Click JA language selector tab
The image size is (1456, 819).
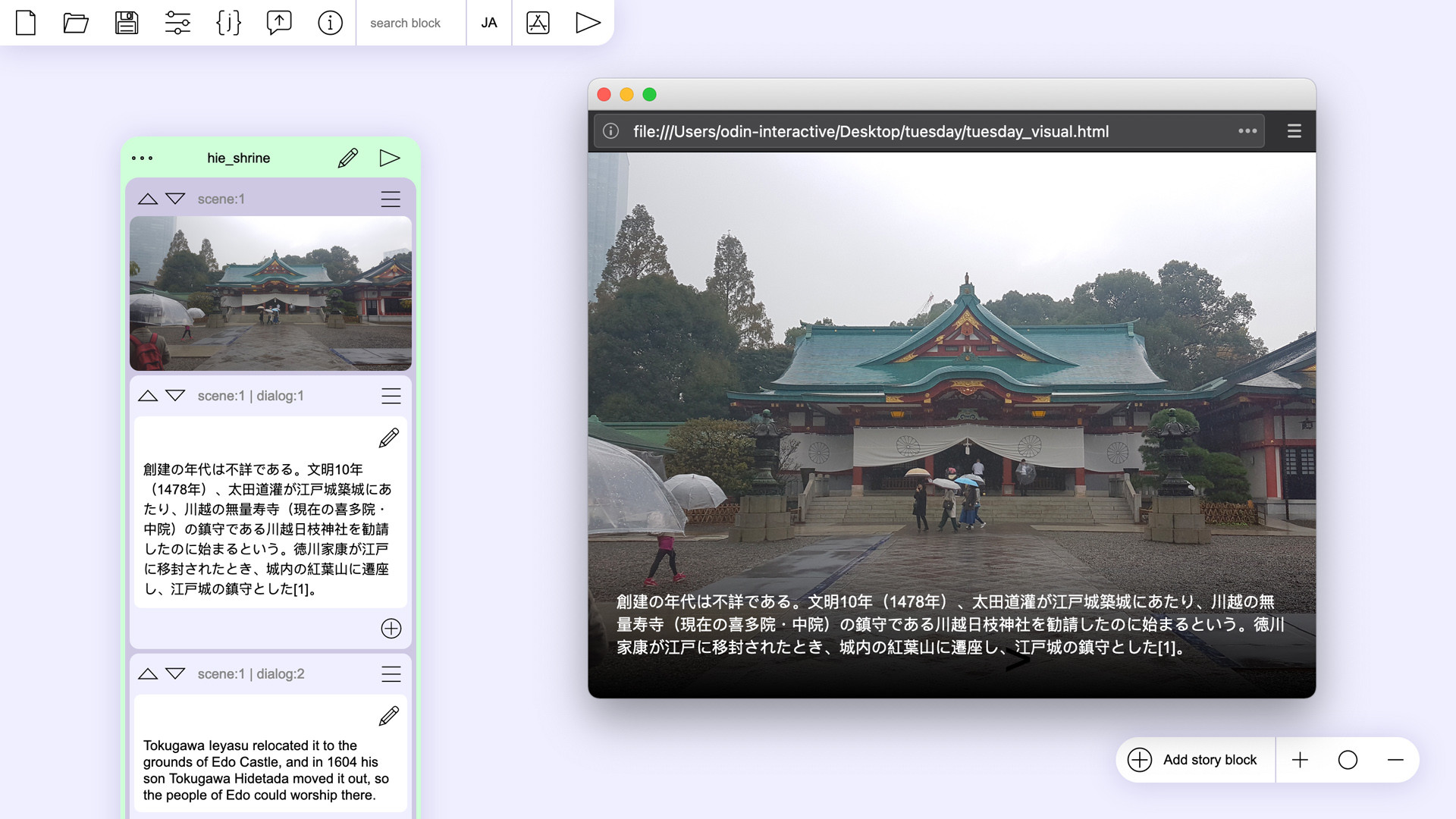(x=488, y=22)
